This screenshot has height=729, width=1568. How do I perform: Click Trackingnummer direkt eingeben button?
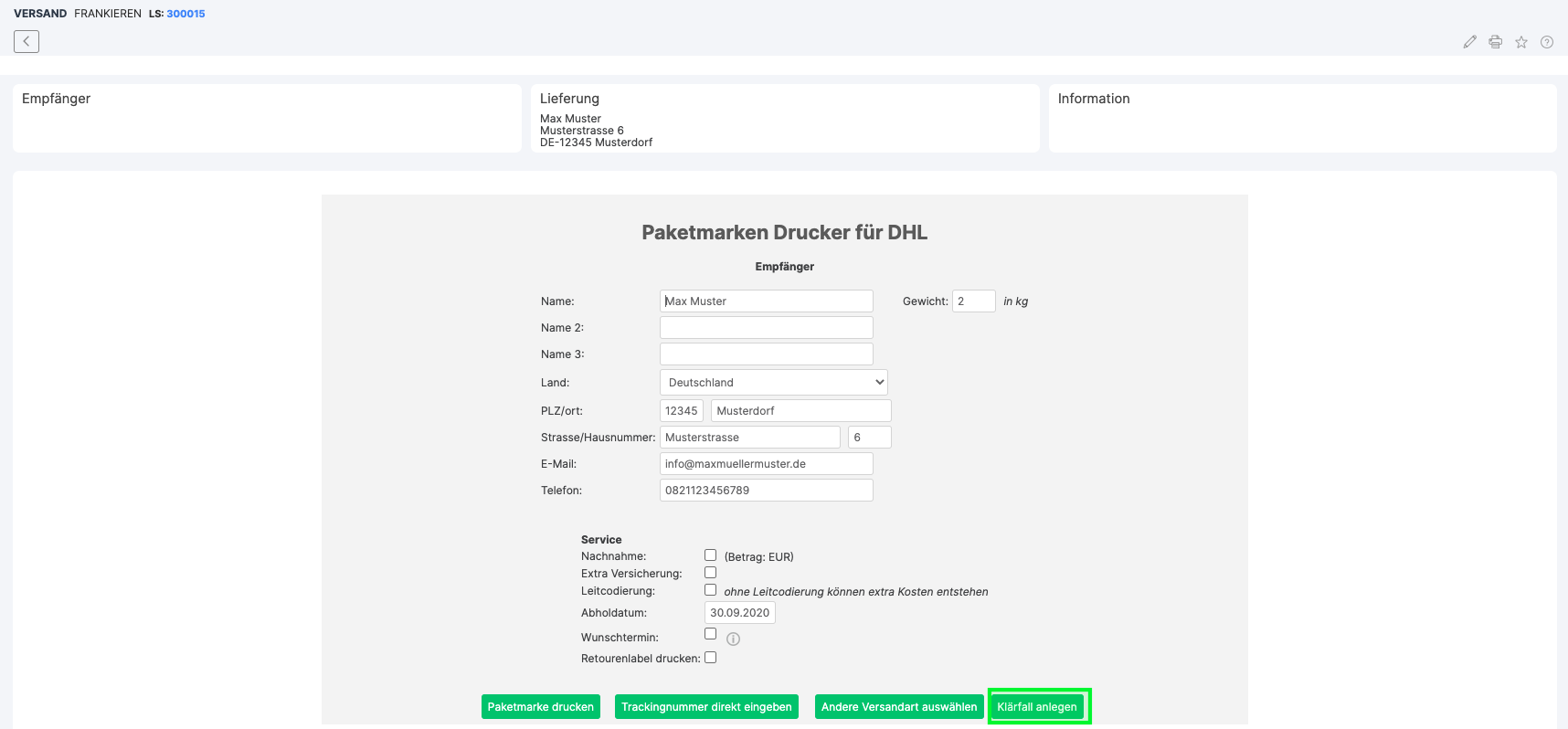pos(706,707)
